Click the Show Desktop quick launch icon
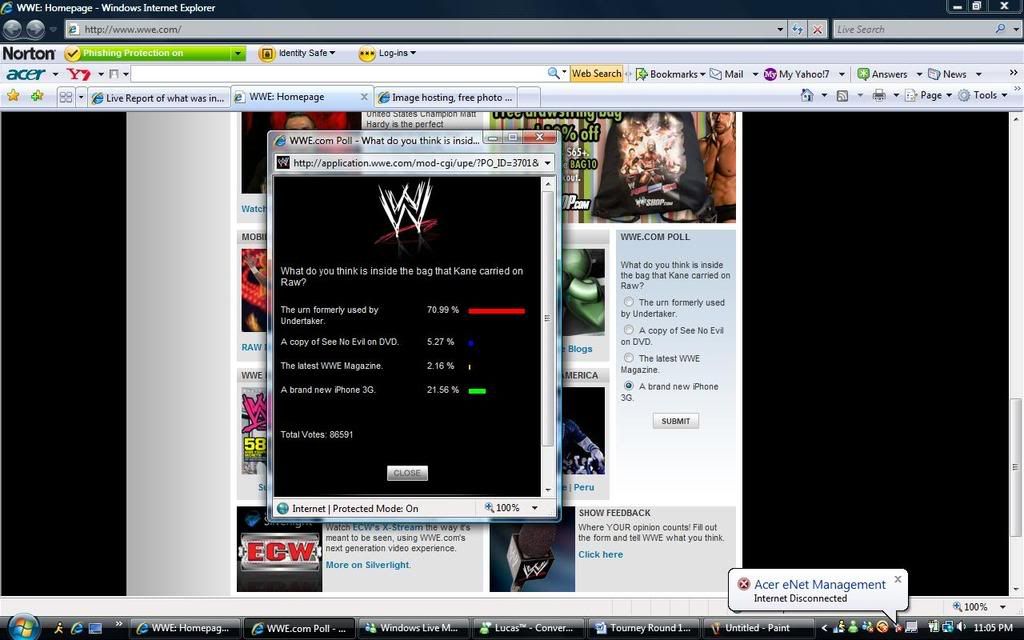 coord(95,628)
